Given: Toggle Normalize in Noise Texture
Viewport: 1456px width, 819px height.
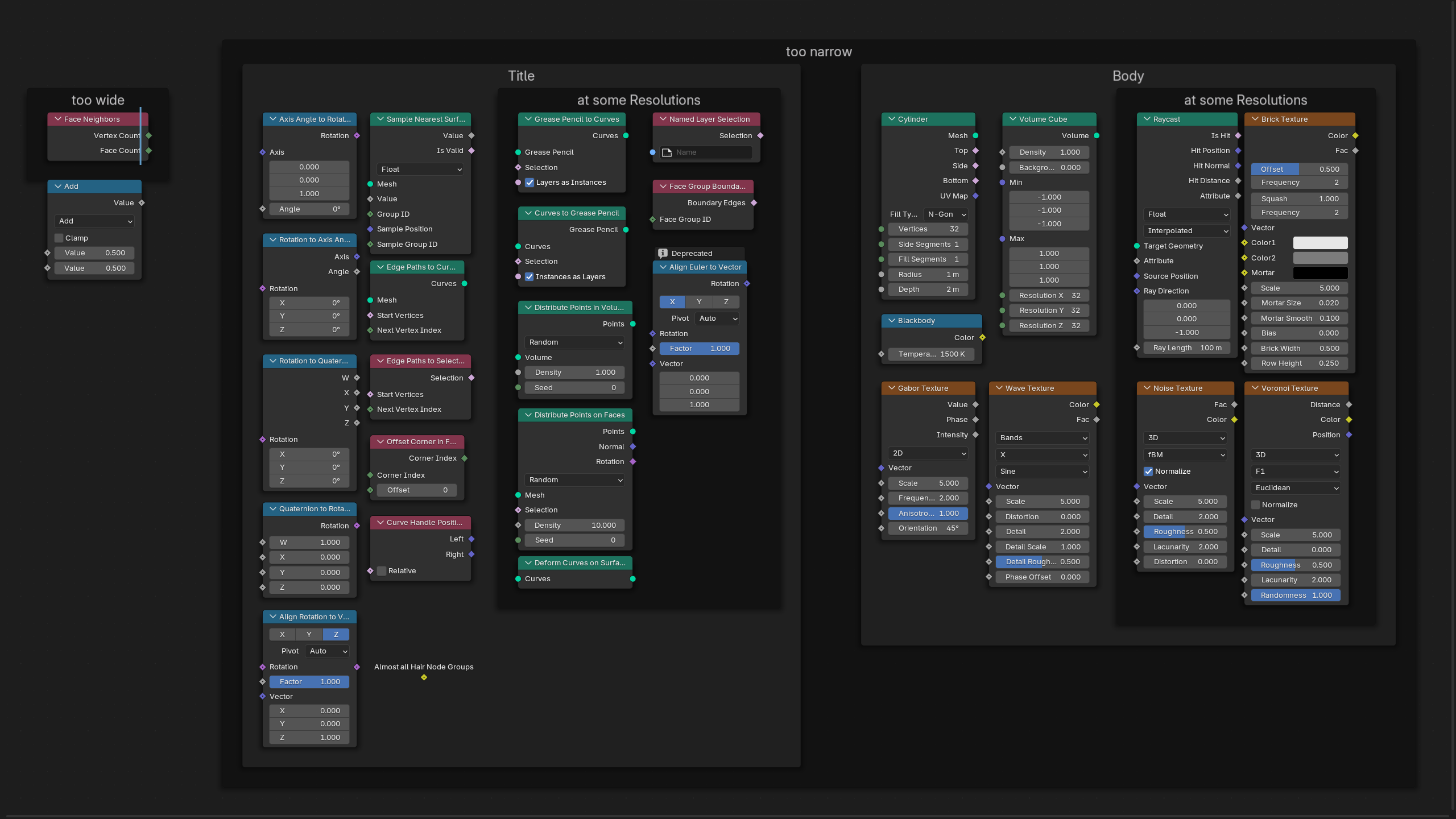Looking at the screenshot, I should [1148, 471].
